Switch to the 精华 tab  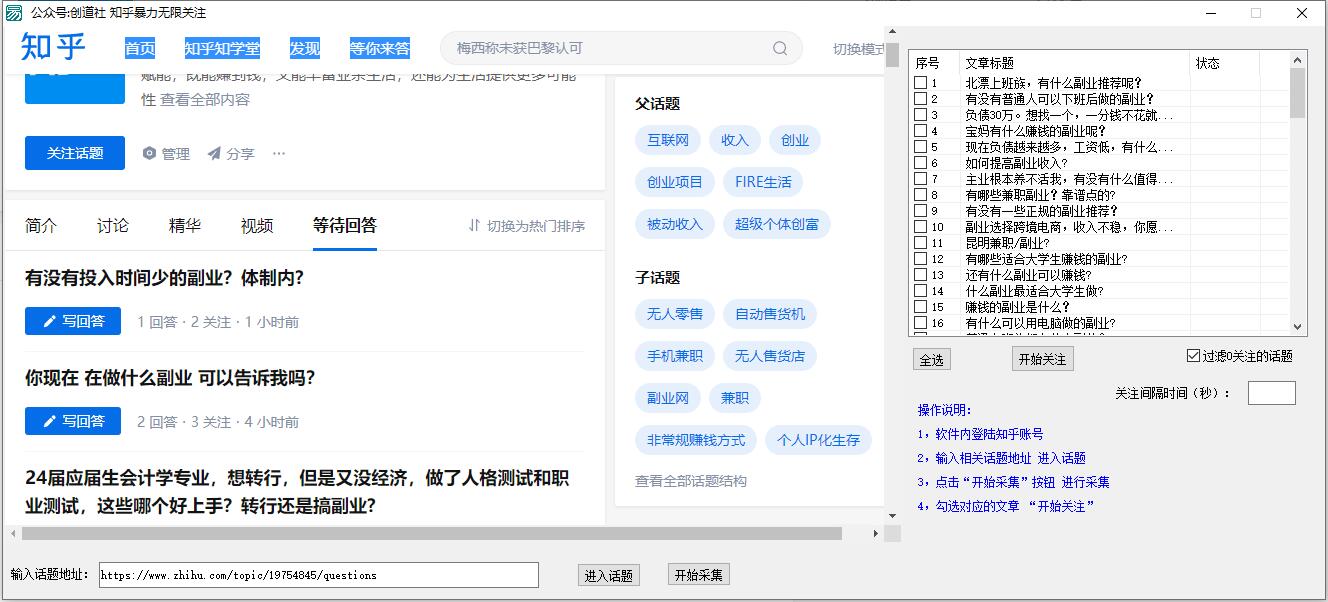pos(185,226)
